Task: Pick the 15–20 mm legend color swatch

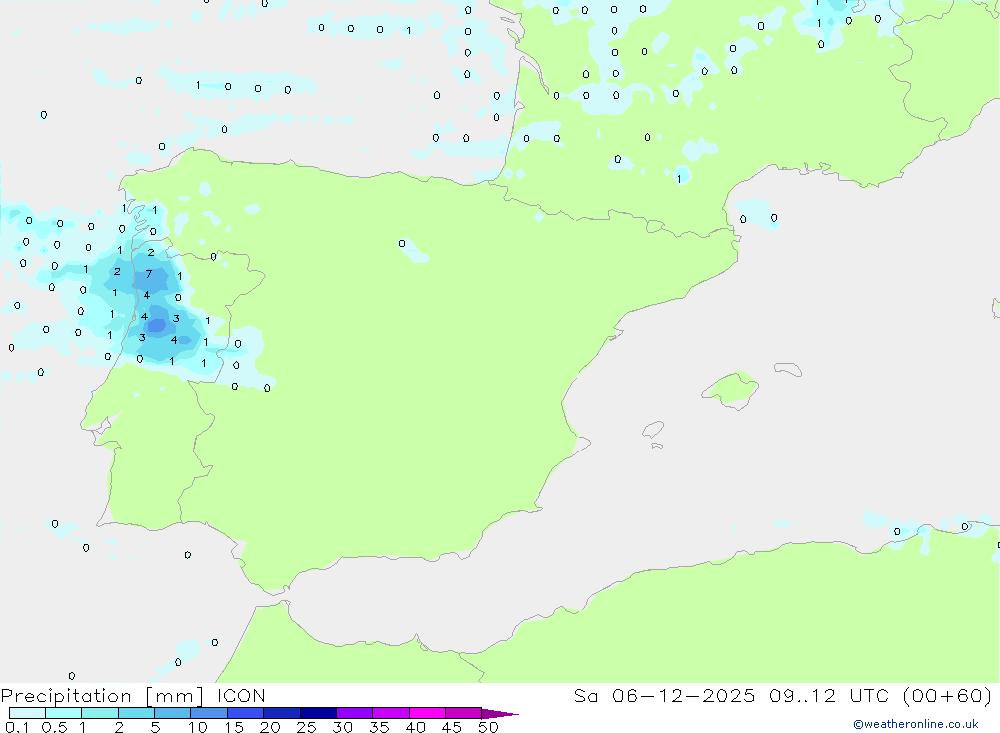Action: tap(245, 713)
